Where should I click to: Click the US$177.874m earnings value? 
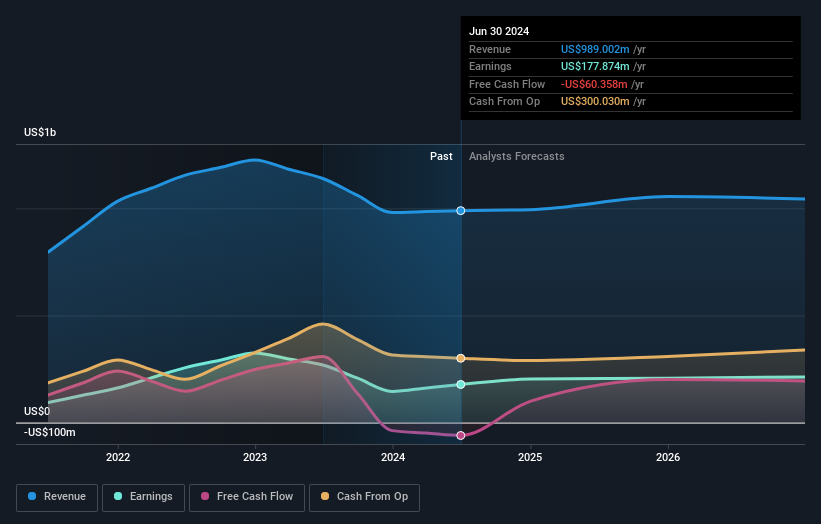click(x=595, y=66)
